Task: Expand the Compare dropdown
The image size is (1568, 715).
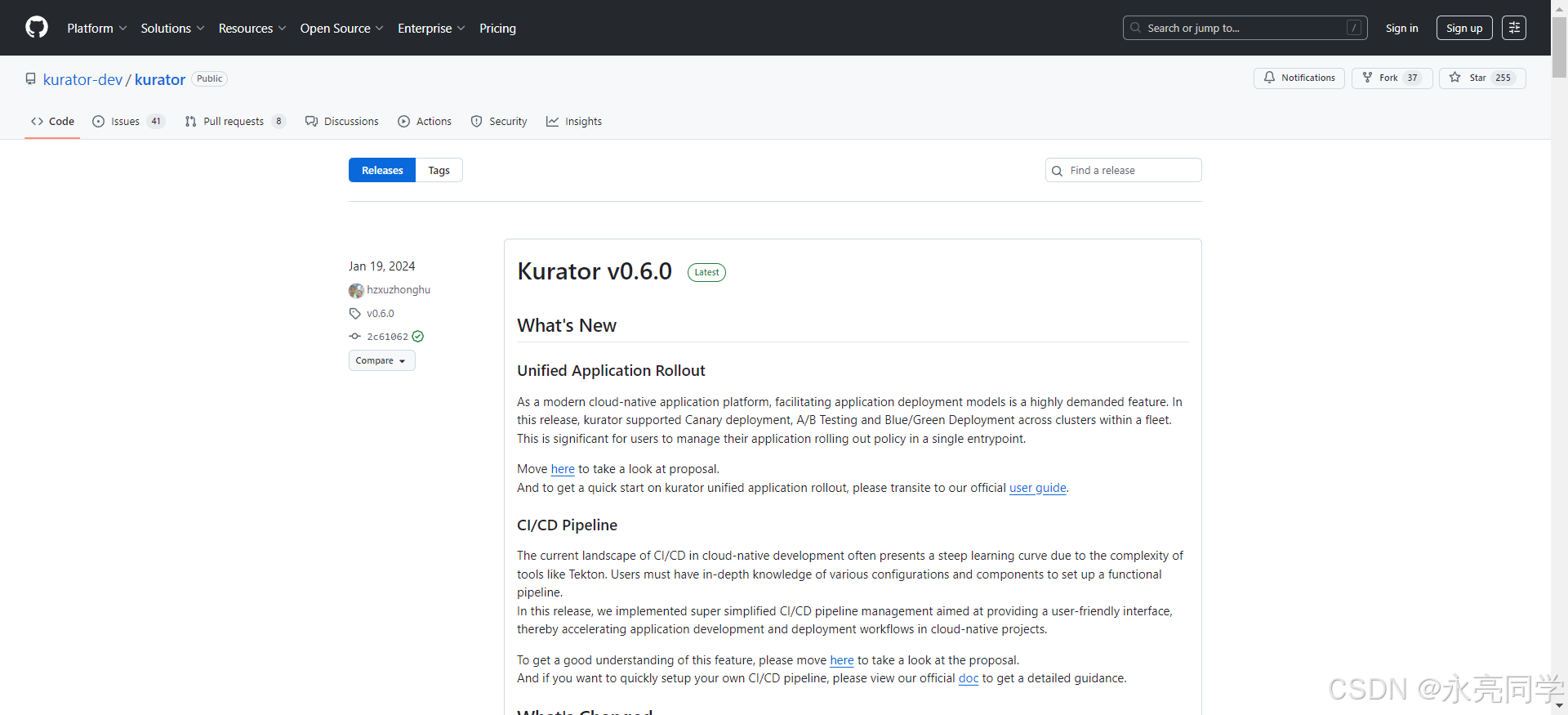Action: coord(381,360)
